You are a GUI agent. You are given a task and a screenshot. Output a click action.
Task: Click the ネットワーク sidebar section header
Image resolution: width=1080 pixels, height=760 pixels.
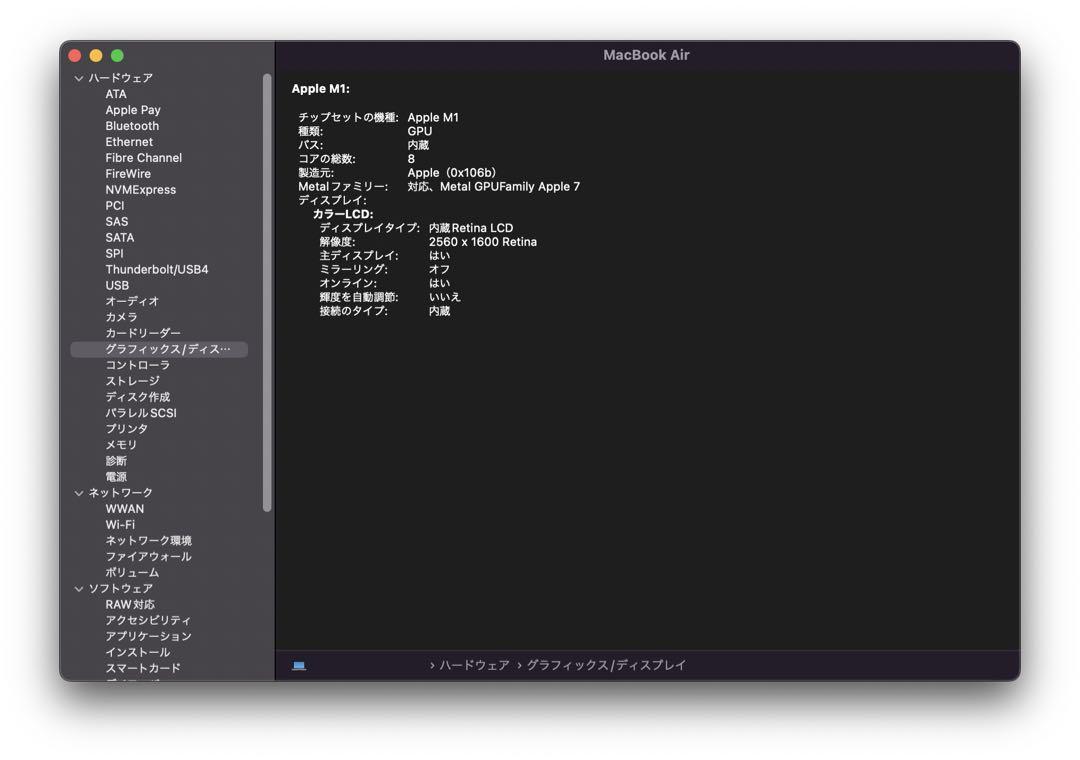point(121,493)
